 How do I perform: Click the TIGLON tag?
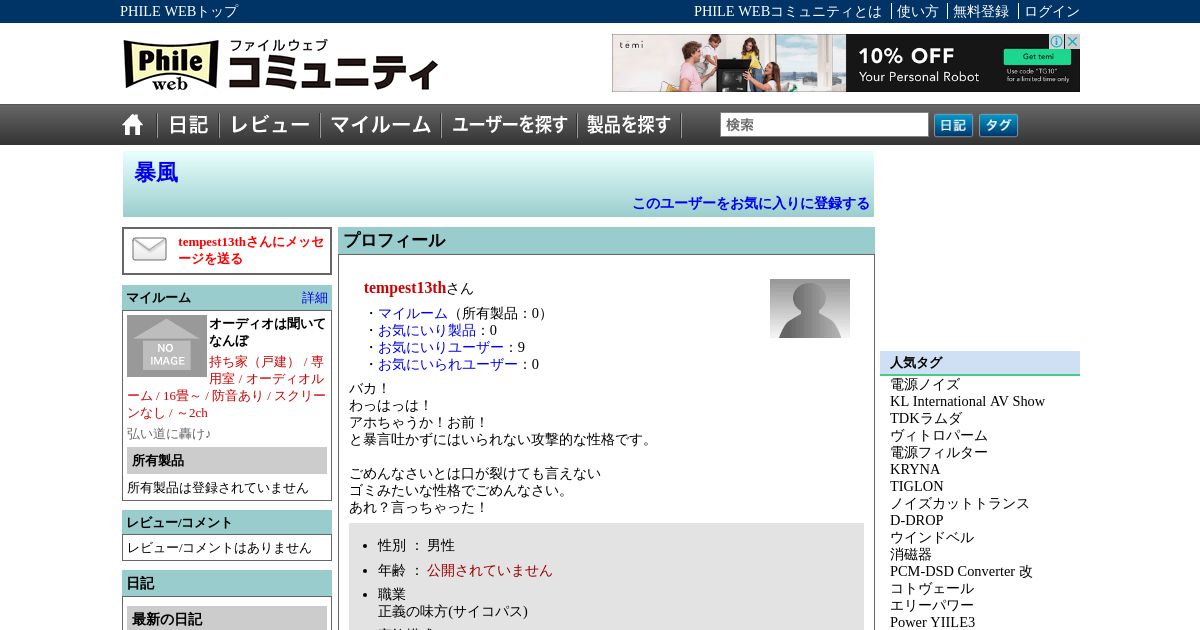click(x=917, y=486)
